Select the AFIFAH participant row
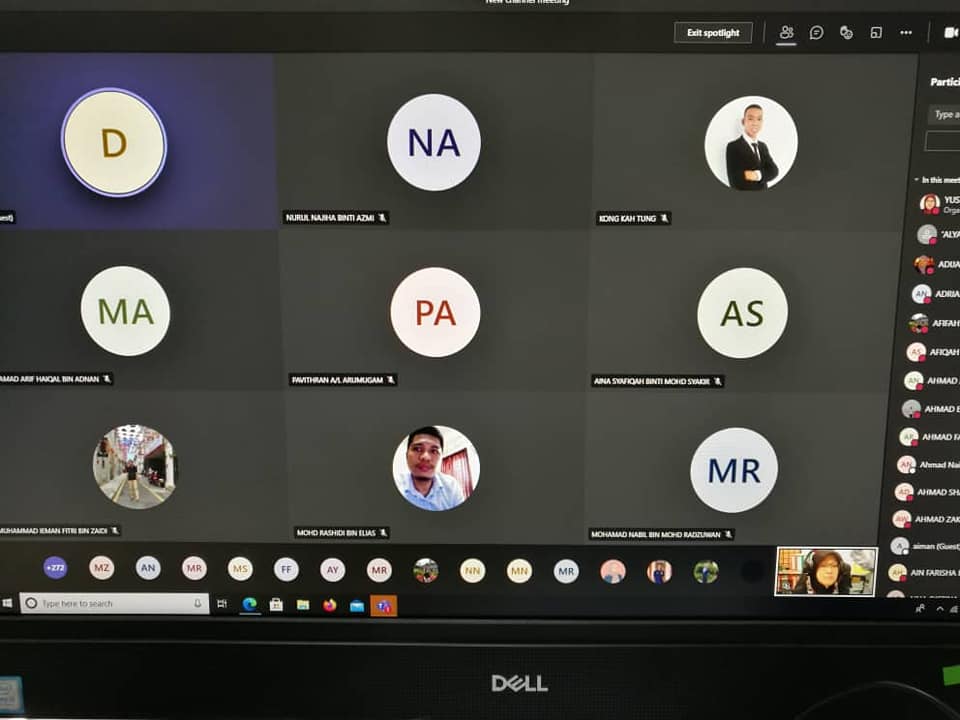 (x=934, y=323)
